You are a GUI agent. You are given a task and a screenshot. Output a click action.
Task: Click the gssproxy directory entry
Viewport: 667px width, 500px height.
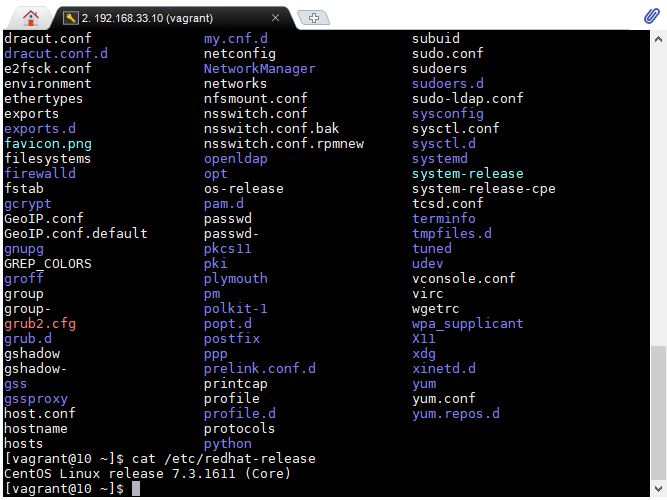(x=36, y=399)
